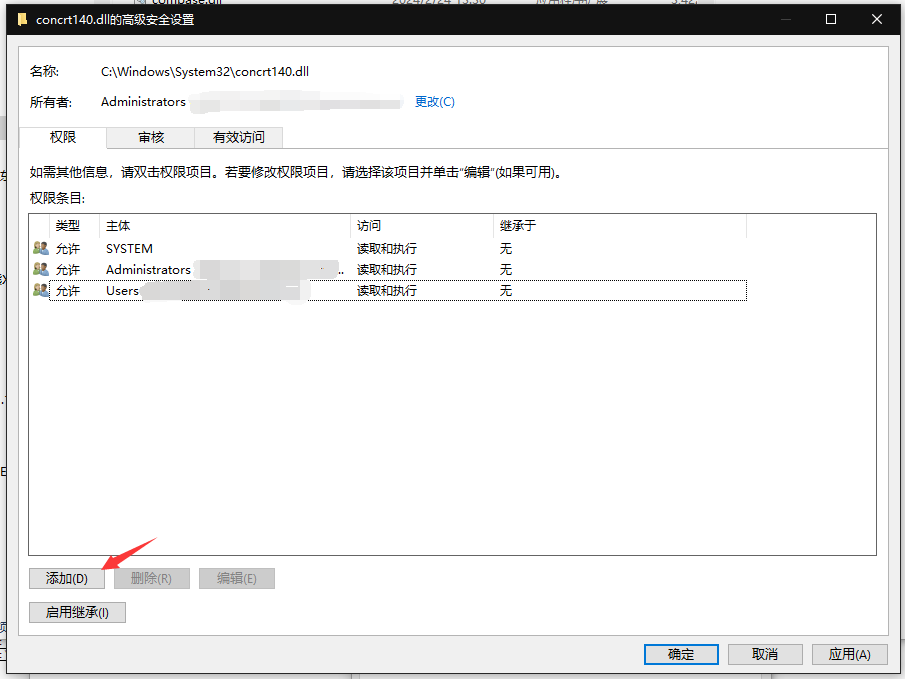Viewport: 905px width, 679px height.
Task: Cancel the dialog with 取消
Action: click(x=765, y=654)
